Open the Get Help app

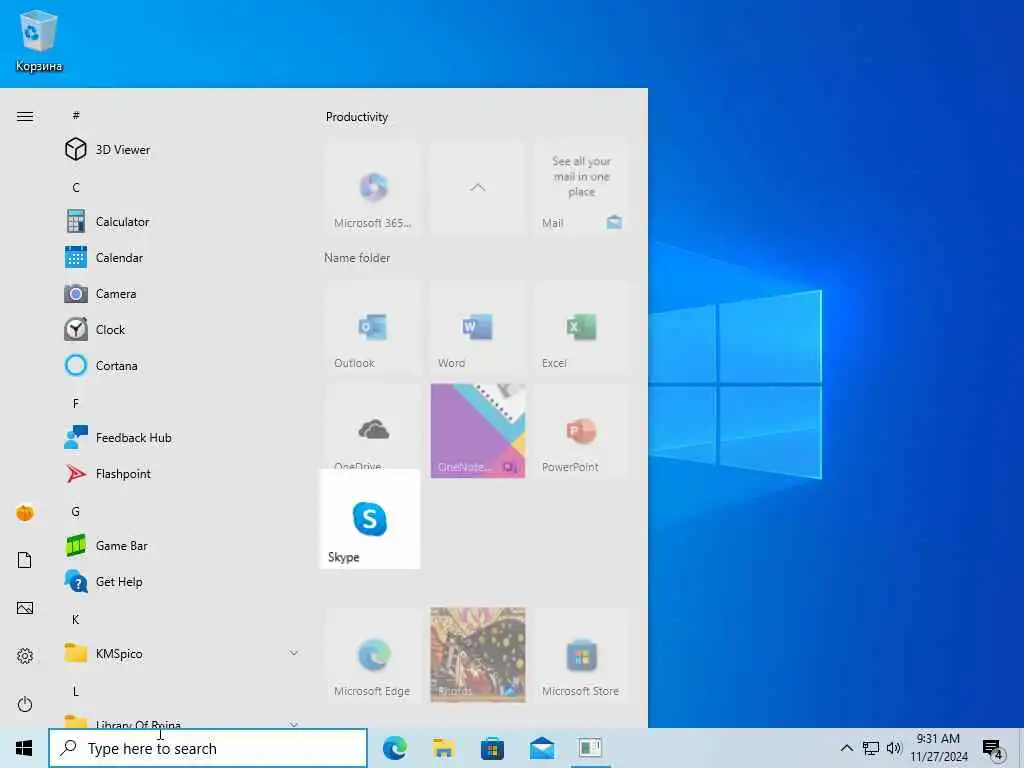(180, 581)
